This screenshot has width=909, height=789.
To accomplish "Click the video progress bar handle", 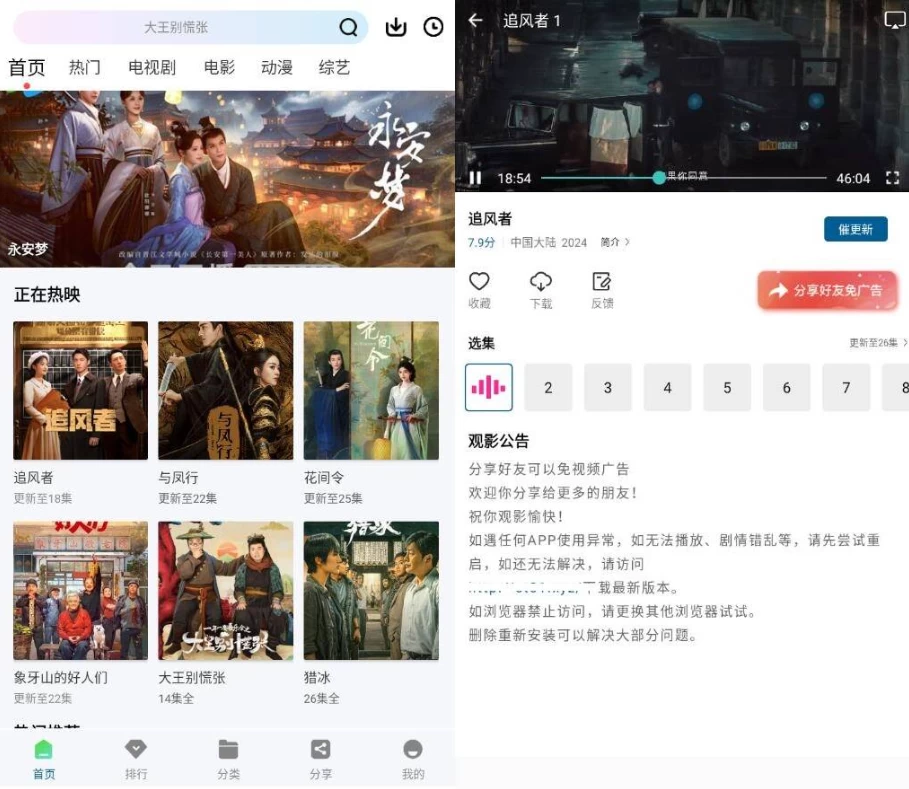I will 658,178.
